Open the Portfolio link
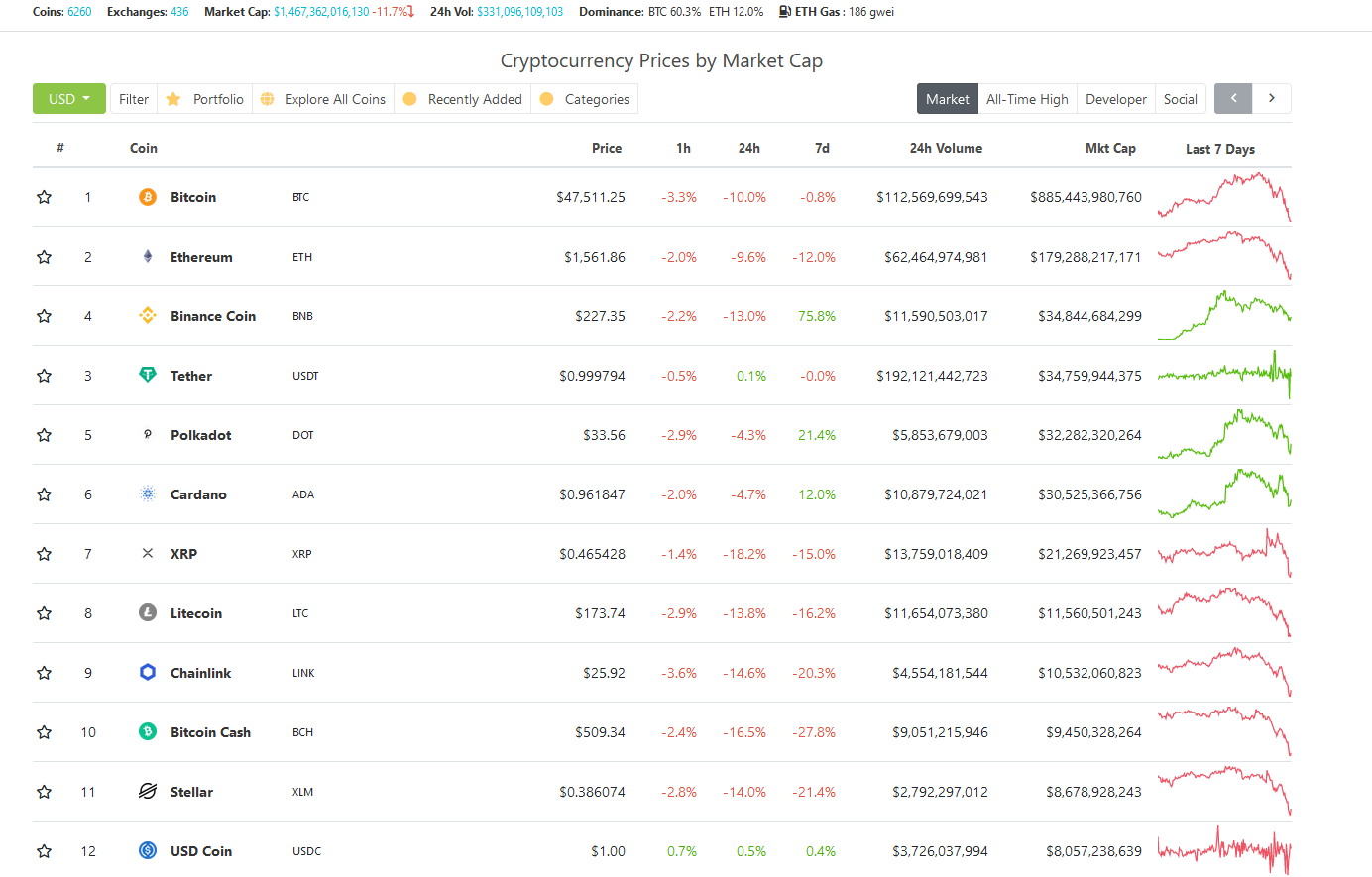 coord(205,99)
